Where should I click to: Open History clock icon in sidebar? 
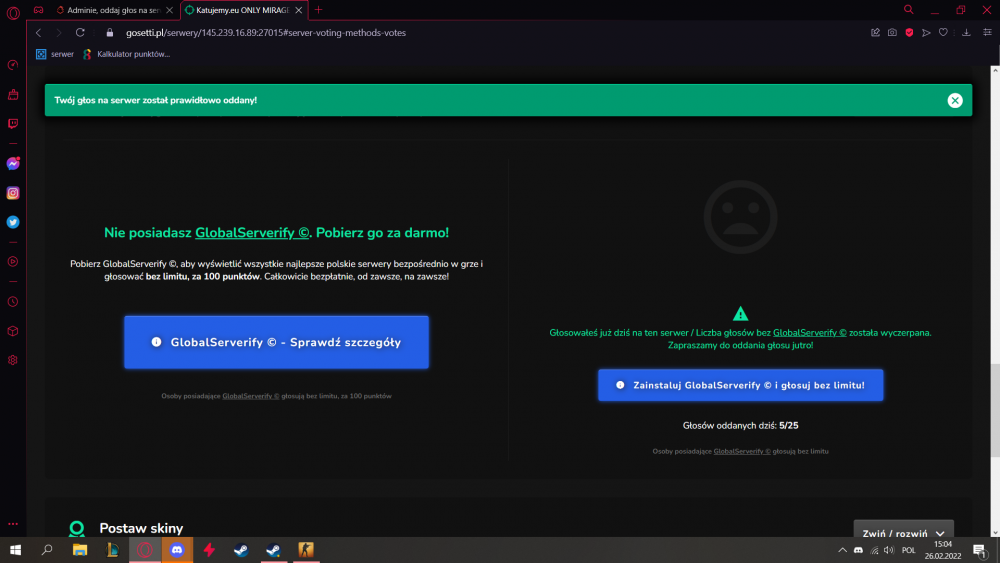tap(13, 302)
